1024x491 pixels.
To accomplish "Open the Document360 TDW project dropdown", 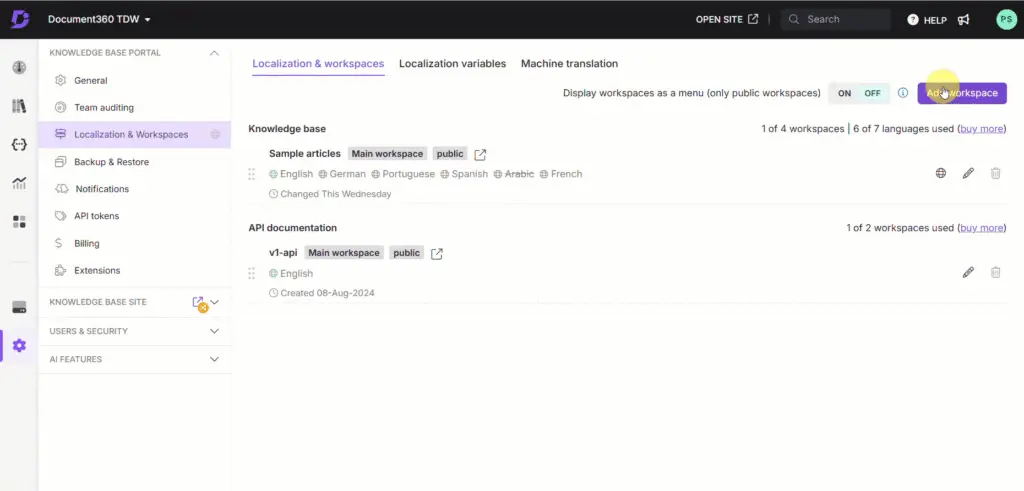I will 99,19.
